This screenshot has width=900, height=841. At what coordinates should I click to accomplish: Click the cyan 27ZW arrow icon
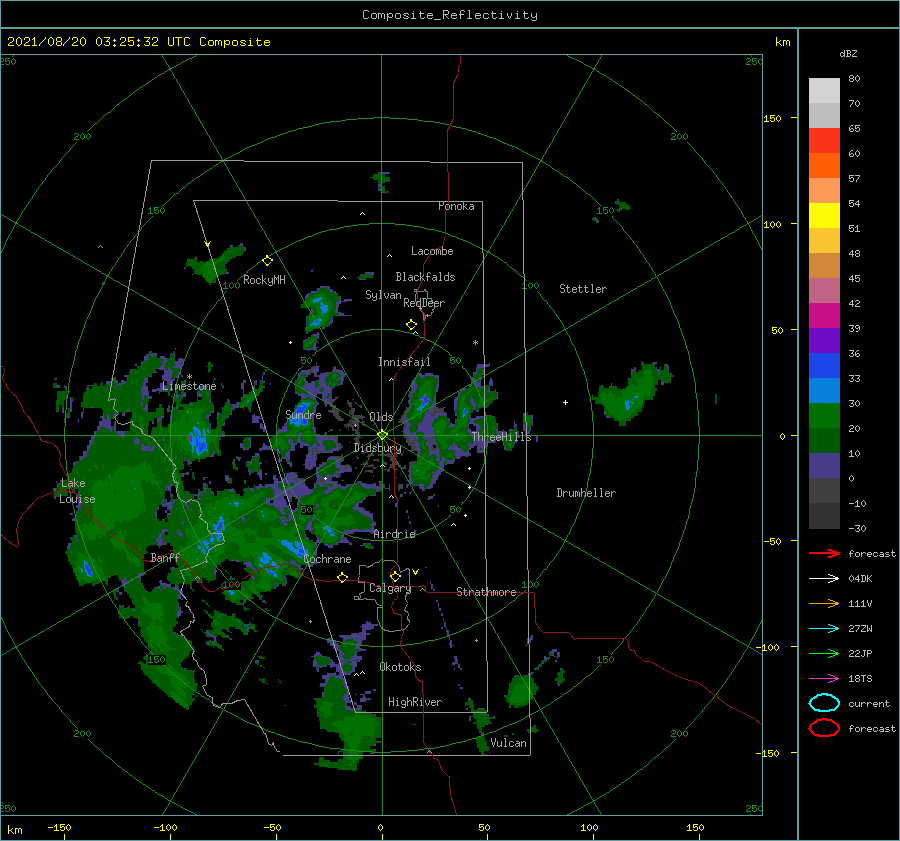click(824, 629)
